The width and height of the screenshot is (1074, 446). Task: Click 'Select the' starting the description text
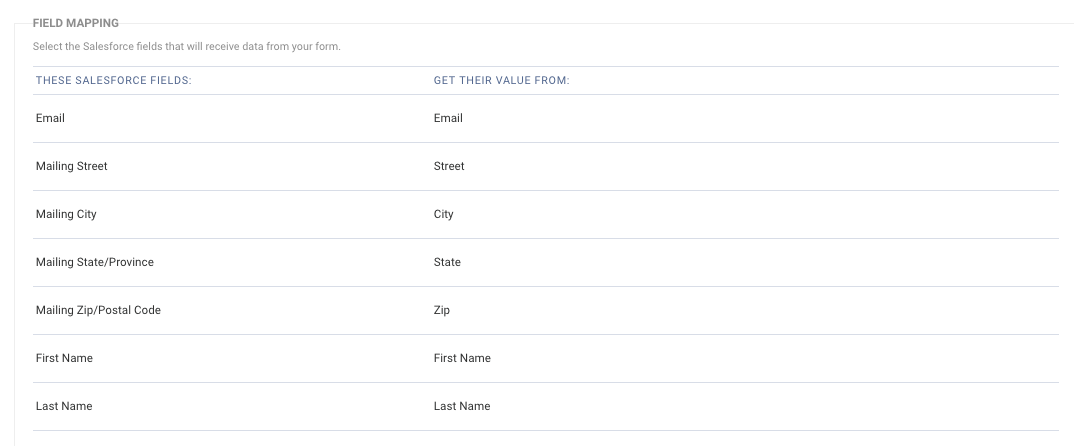[x=56, y=47]
